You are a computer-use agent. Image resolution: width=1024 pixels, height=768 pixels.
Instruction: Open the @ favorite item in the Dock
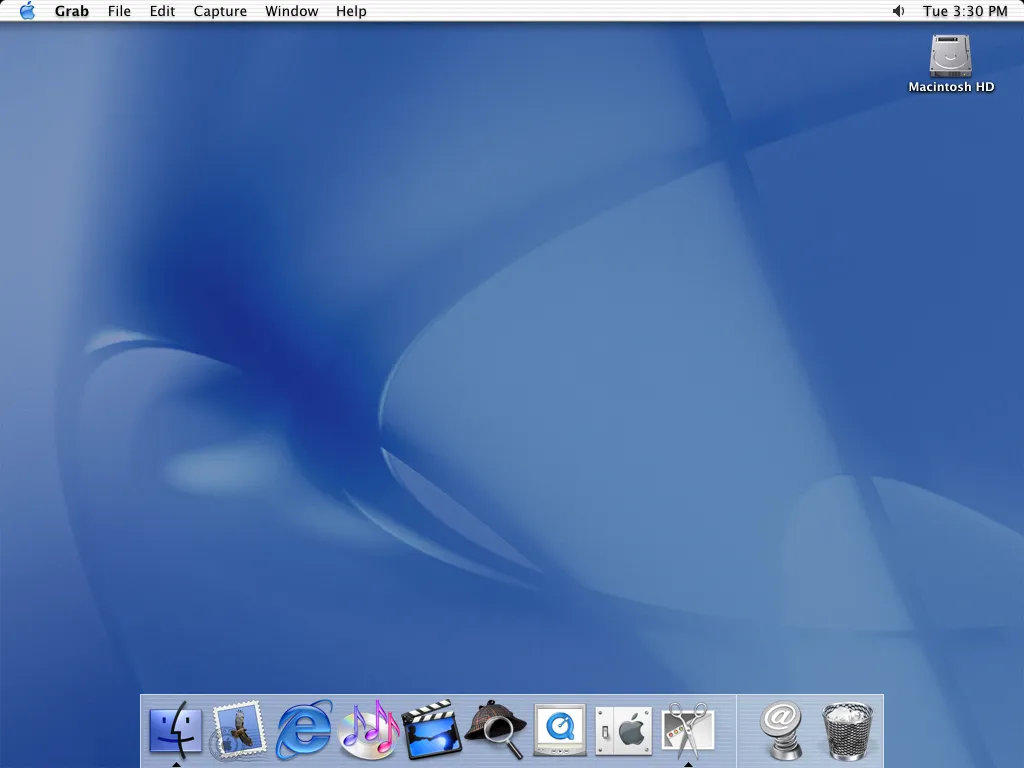click(782, 728)
